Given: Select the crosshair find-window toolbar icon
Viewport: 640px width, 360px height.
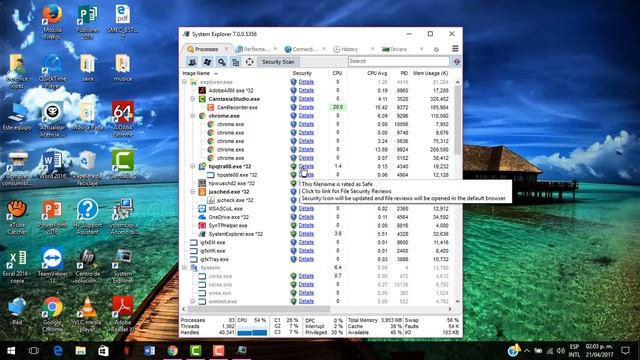Looking at the screenshot, I should point(249,62).
